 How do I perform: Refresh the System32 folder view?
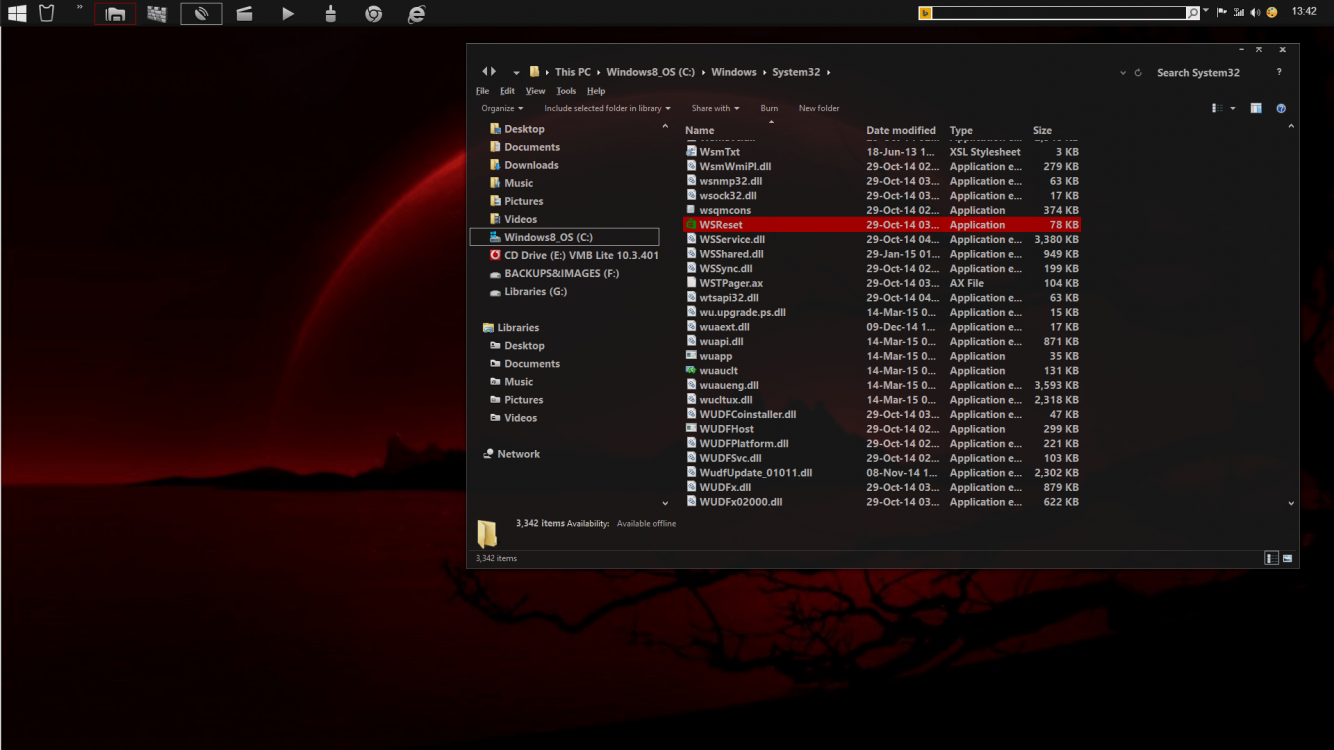point(1138,73)
